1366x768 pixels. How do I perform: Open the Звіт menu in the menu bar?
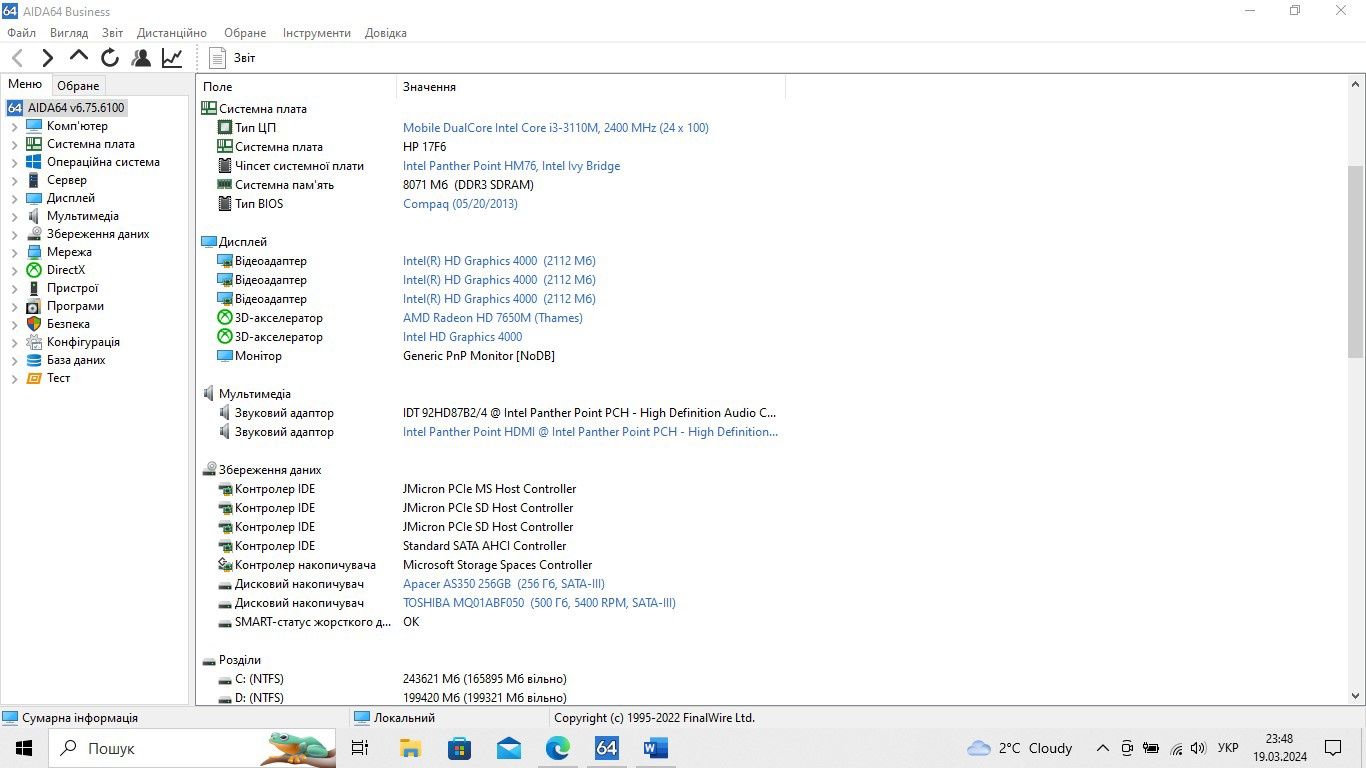coord(113,33)
